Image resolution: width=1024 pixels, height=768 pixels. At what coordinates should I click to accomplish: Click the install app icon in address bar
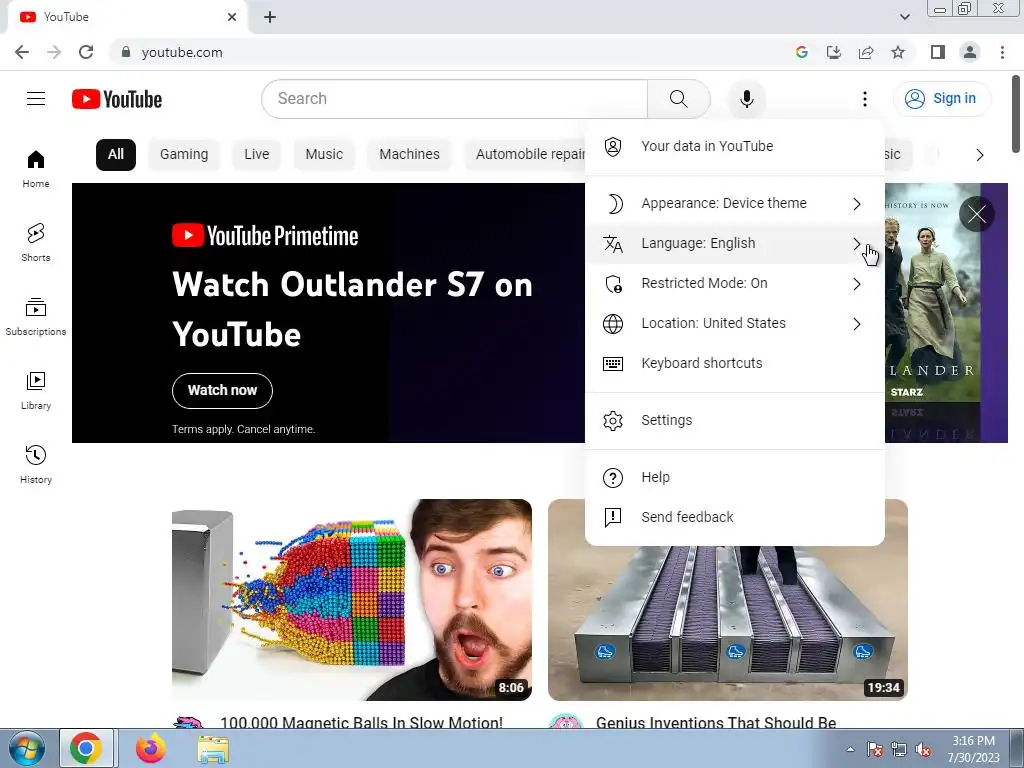[x=834, y=52]
